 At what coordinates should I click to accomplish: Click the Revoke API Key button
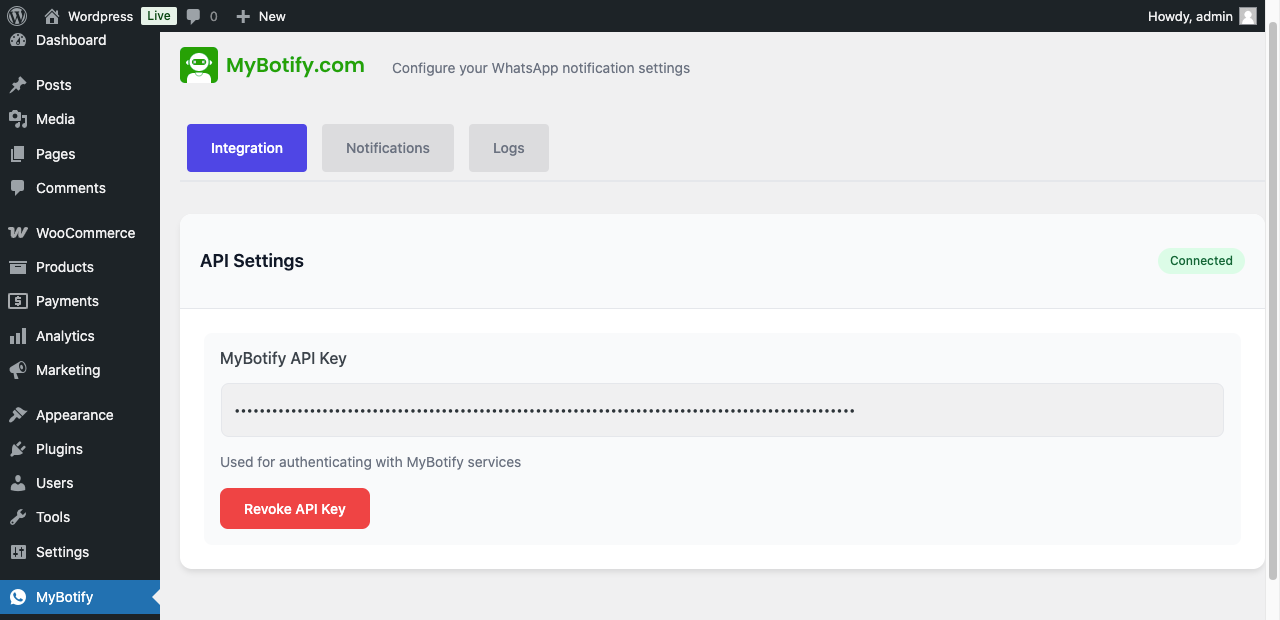coord(295,509)
